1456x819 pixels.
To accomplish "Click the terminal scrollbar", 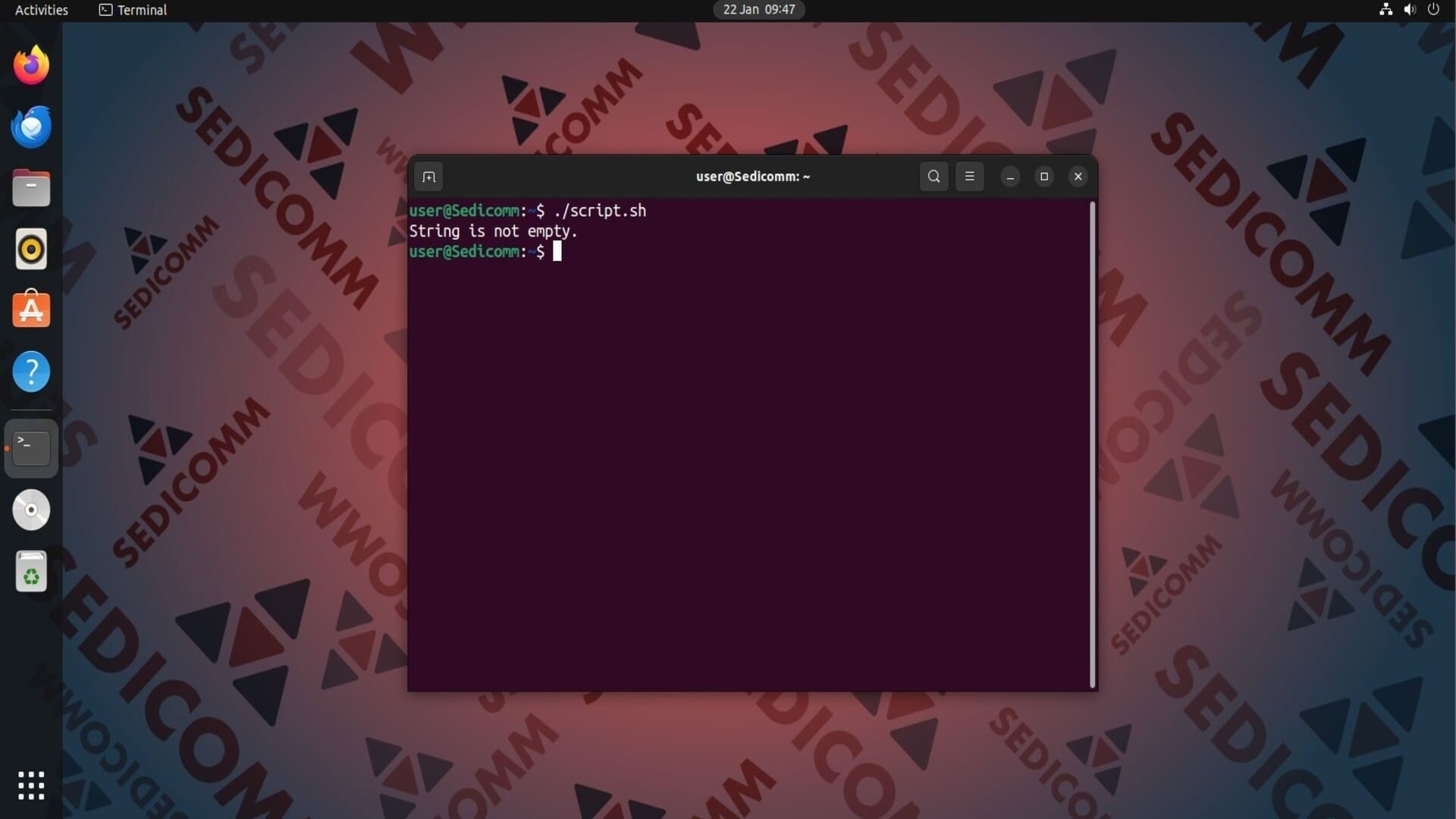I will 1092,444.
